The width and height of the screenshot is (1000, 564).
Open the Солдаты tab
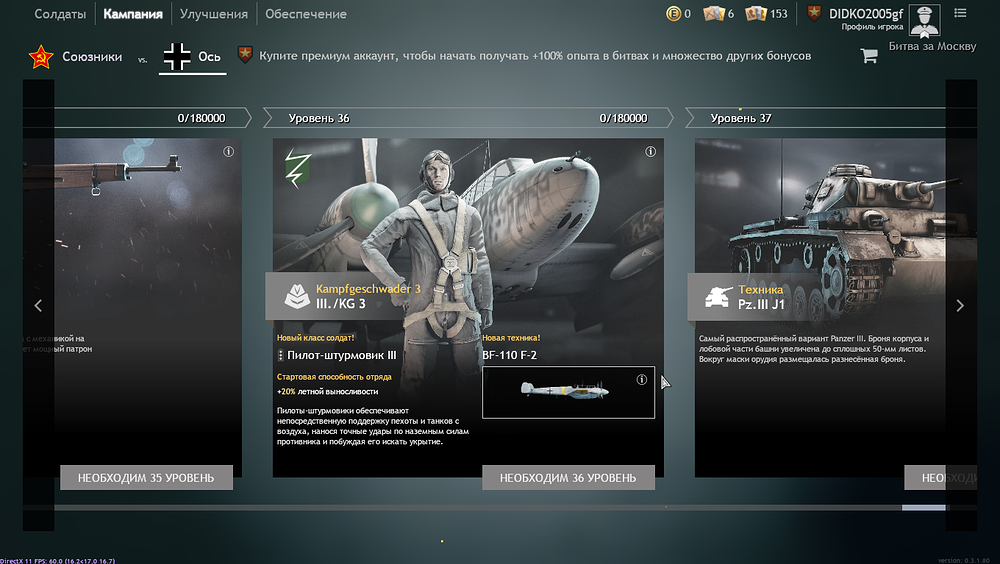click(x=59, y=14)
